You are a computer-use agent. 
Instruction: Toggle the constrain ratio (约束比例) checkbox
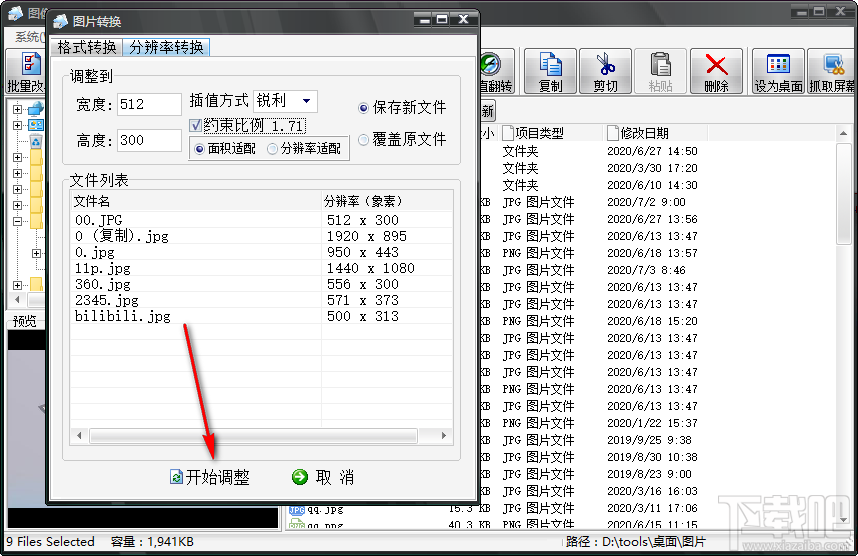195,126
